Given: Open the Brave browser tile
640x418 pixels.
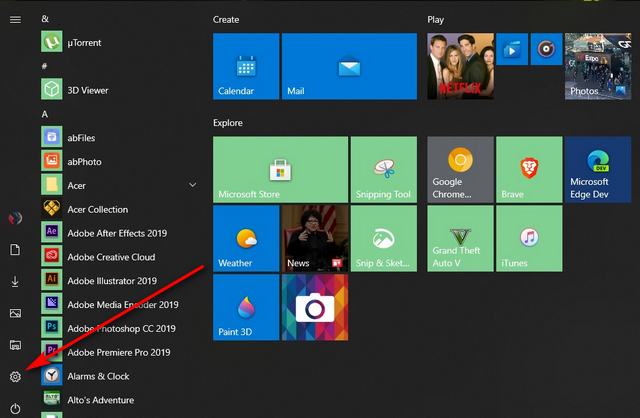Looking at the screenshot, I should pos(529,169).
